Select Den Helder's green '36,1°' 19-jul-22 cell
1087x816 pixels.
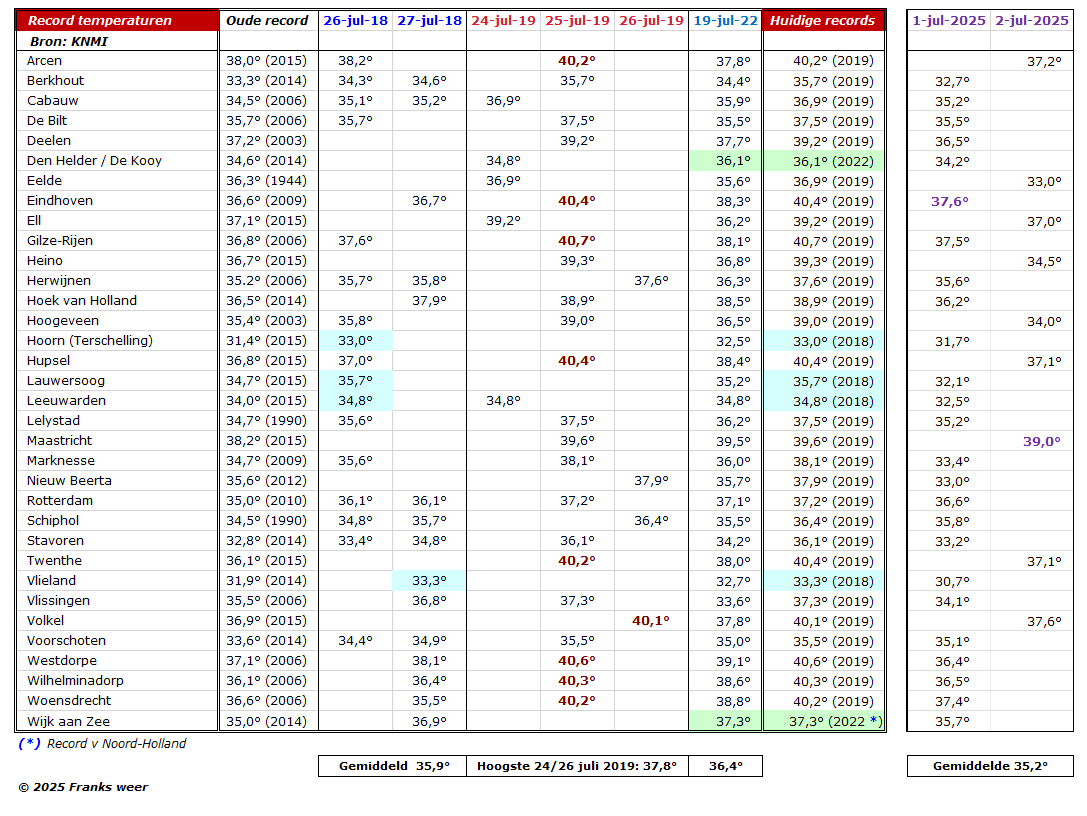pyautogui.click(x=726, y=161)
